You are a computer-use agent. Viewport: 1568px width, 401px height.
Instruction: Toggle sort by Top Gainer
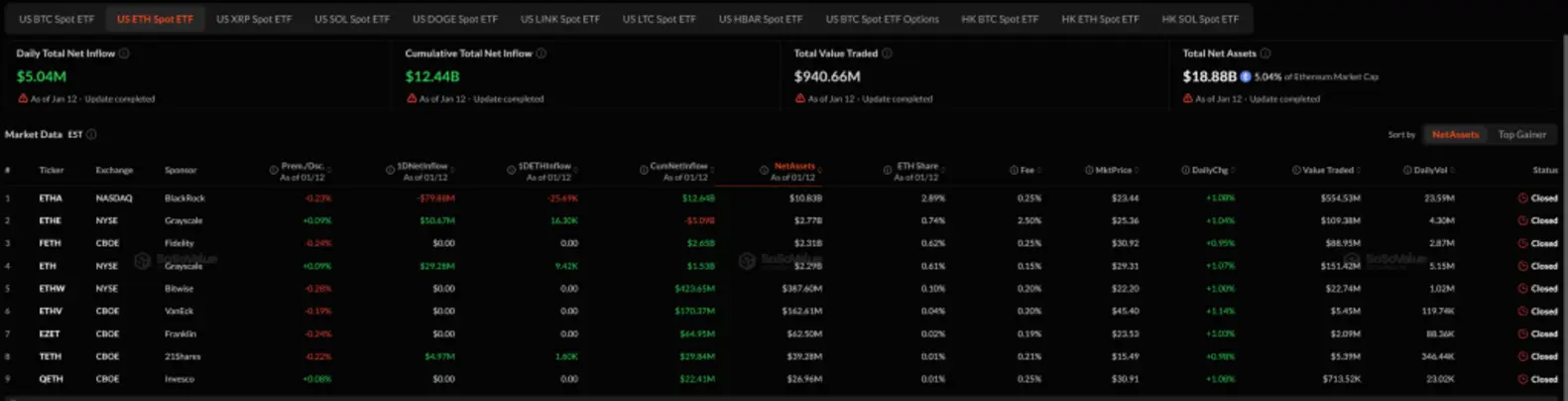[1521, 134]
